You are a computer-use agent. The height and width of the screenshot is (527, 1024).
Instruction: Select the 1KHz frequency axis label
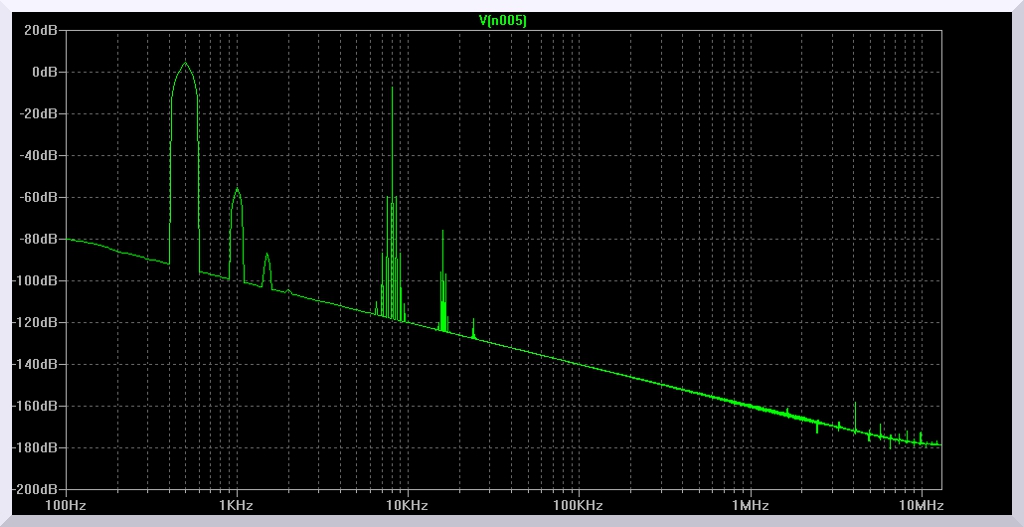point(237,506)
